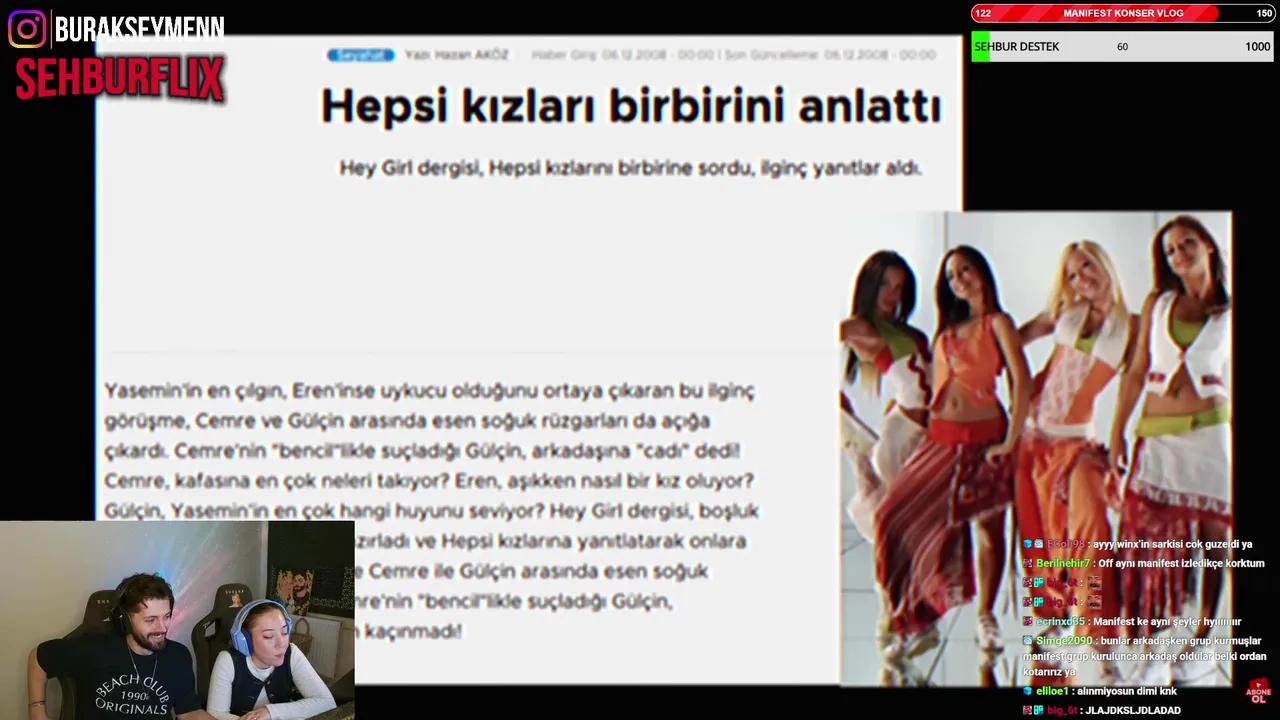Click chat username eliloe1
Image resolution: width=1280 pixels, height=720 pixels.
[1052, 691]
